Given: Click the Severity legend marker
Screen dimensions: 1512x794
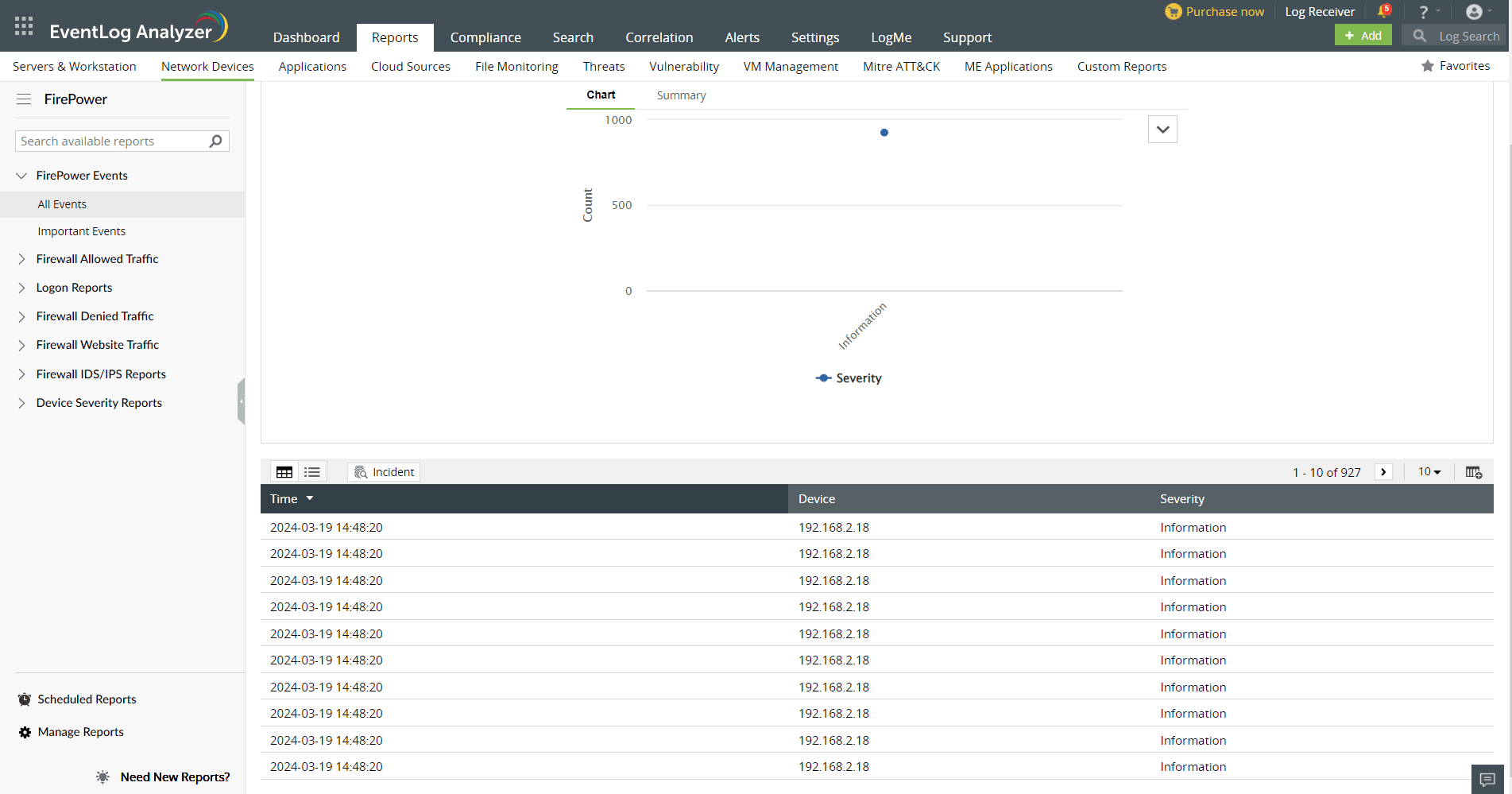Looking at the screenshot, I should [x=824, y=378].
